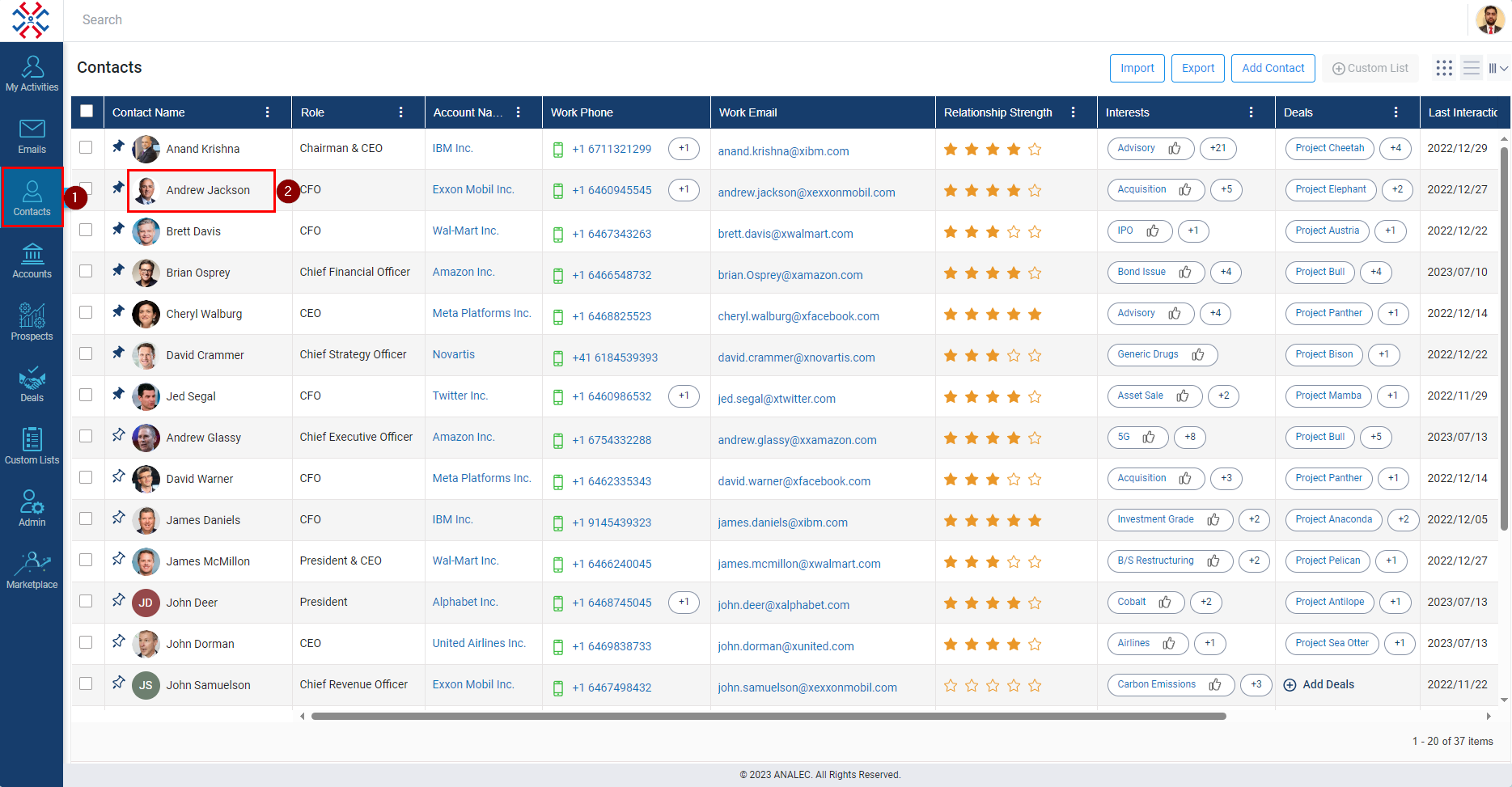Screen dimensions: 1512x787
Task: Like the Carbon Emissions interest
Action: (x=1215, y=684)
